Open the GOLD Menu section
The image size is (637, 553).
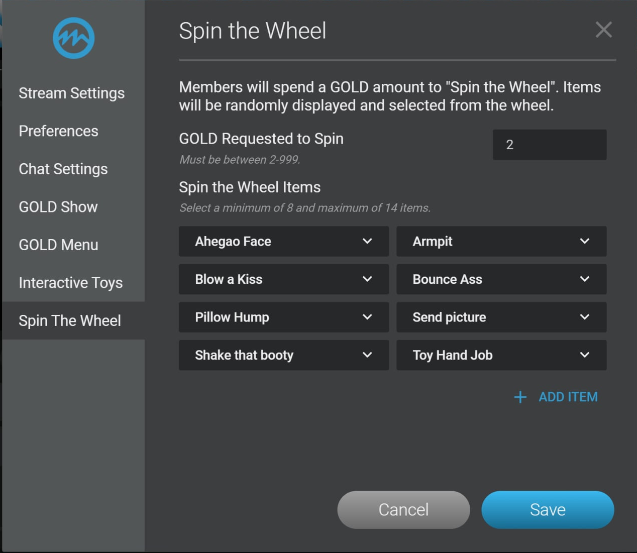click(x=59, y=245)
